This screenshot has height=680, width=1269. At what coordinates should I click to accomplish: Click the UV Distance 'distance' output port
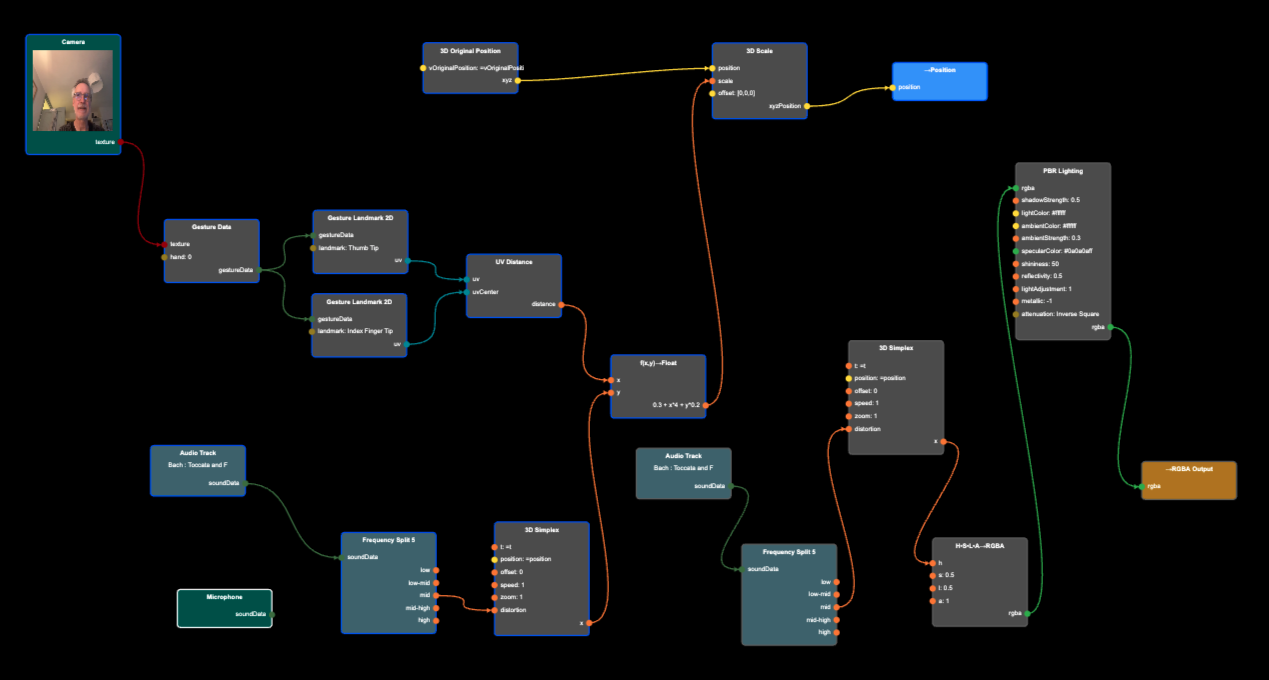coord(561,304)
